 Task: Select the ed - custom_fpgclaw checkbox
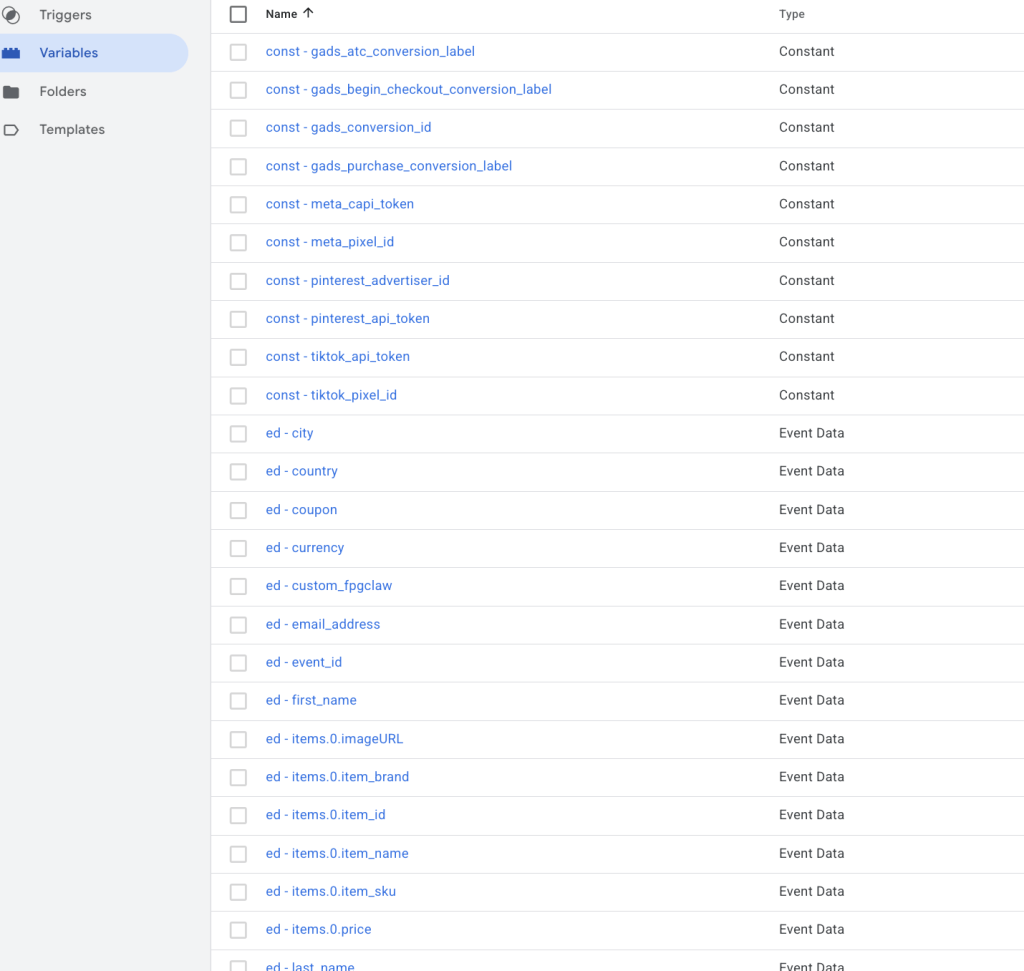[238, 586]
